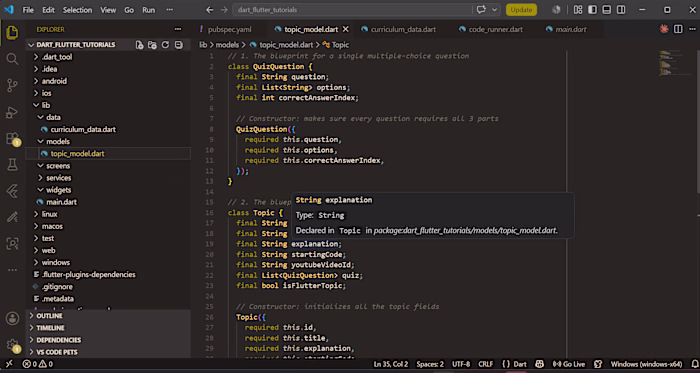Toggle primary side bar visibility
Viewport: 700px width, 373px height.
pyautogui.click(x=592, y=10)
